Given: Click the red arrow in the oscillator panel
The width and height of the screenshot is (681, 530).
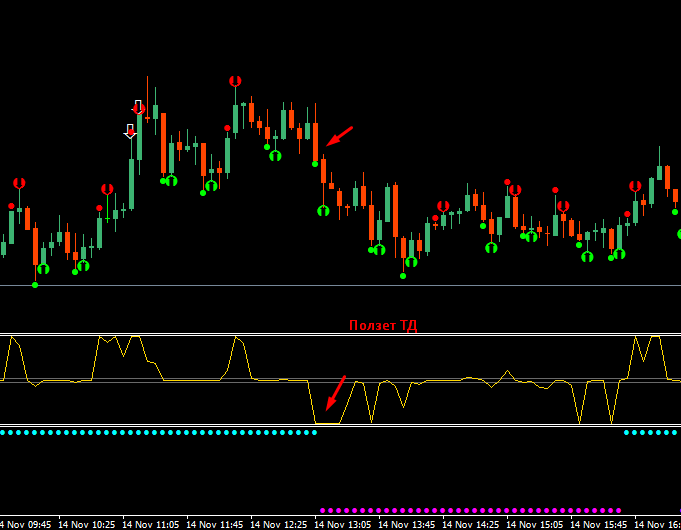Looking at the screenshot, I should [336, 393].
